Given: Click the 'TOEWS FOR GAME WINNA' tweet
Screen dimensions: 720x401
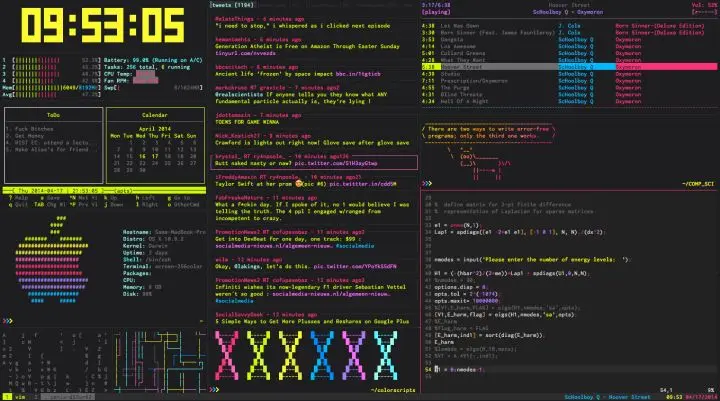Looking at the screenshot, I should 247,122.
